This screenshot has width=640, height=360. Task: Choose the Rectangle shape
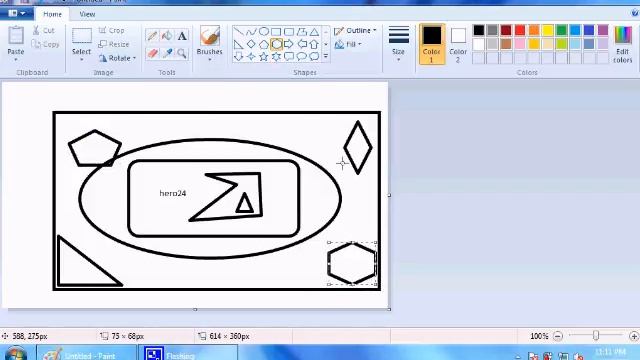point(276,32)
